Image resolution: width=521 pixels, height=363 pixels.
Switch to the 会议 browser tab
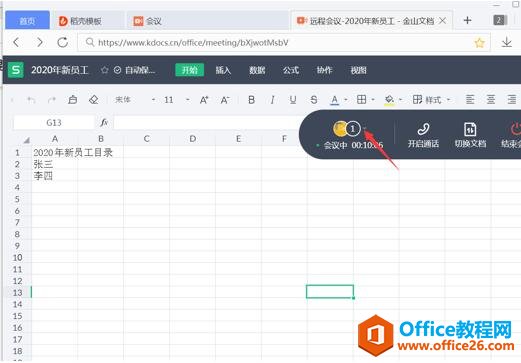coord(207,21)
